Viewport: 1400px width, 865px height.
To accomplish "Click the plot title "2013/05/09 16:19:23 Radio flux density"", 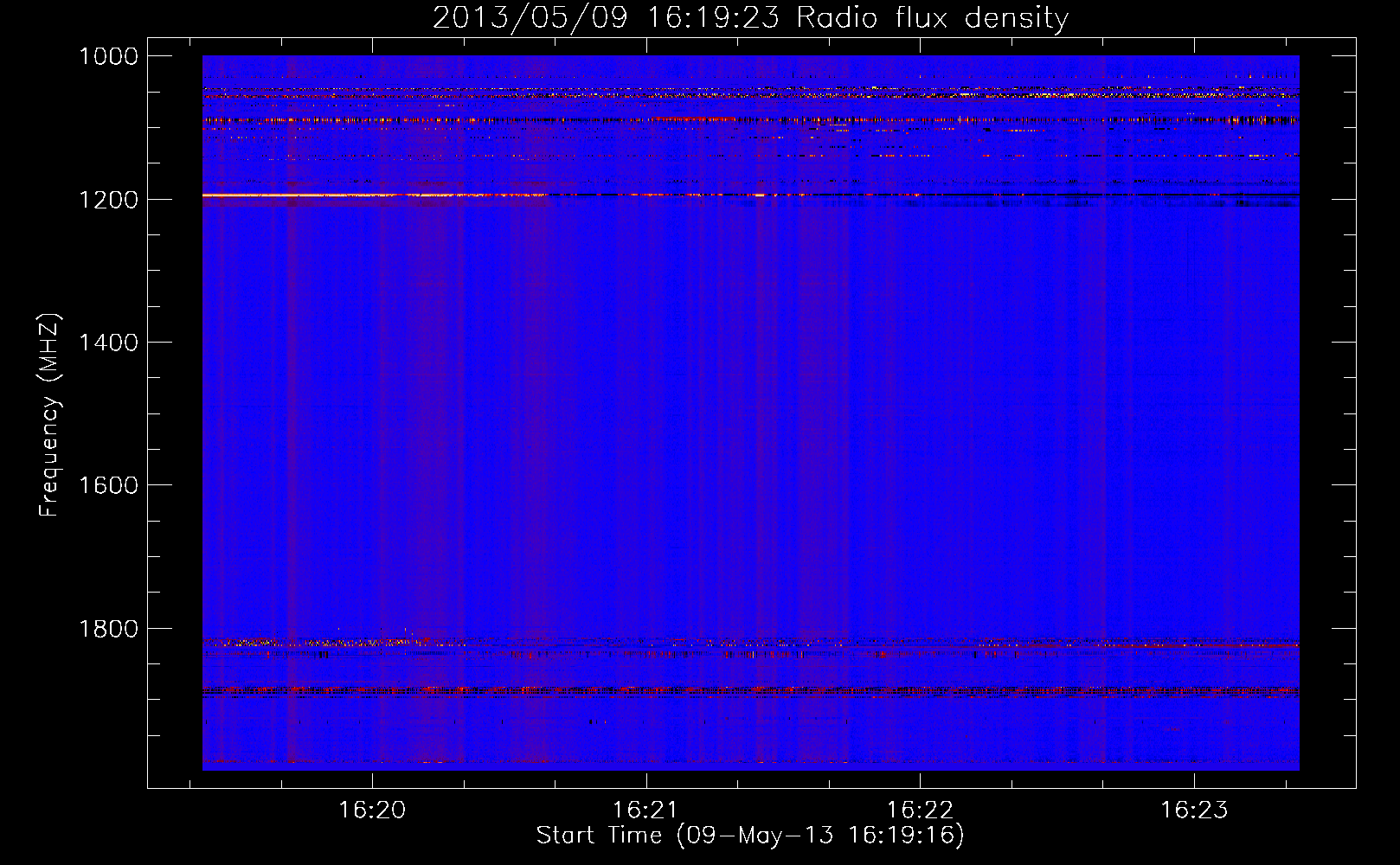I will (x=750, y=17).
